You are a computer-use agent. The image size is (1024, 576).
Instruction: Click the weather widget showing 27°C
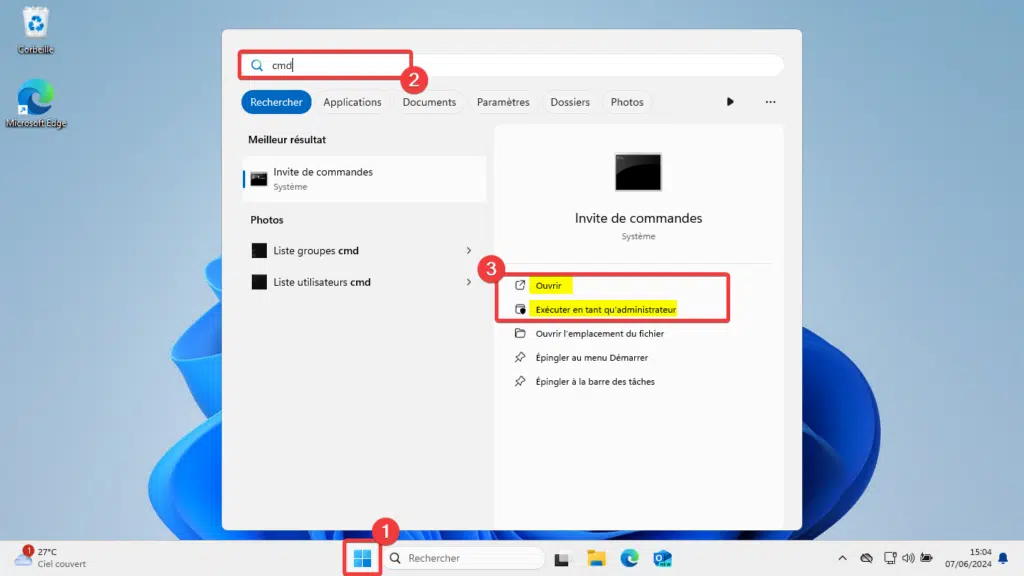[x=50, y=557]
